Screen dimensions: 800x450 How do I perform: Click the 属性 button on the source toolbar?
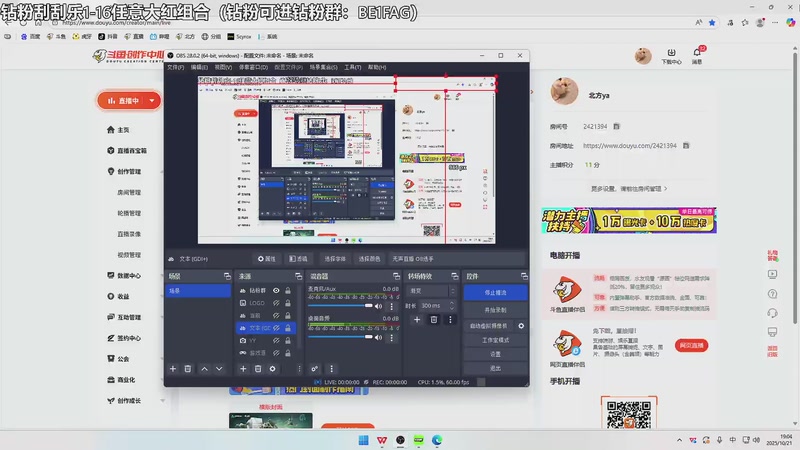point(267,259)
